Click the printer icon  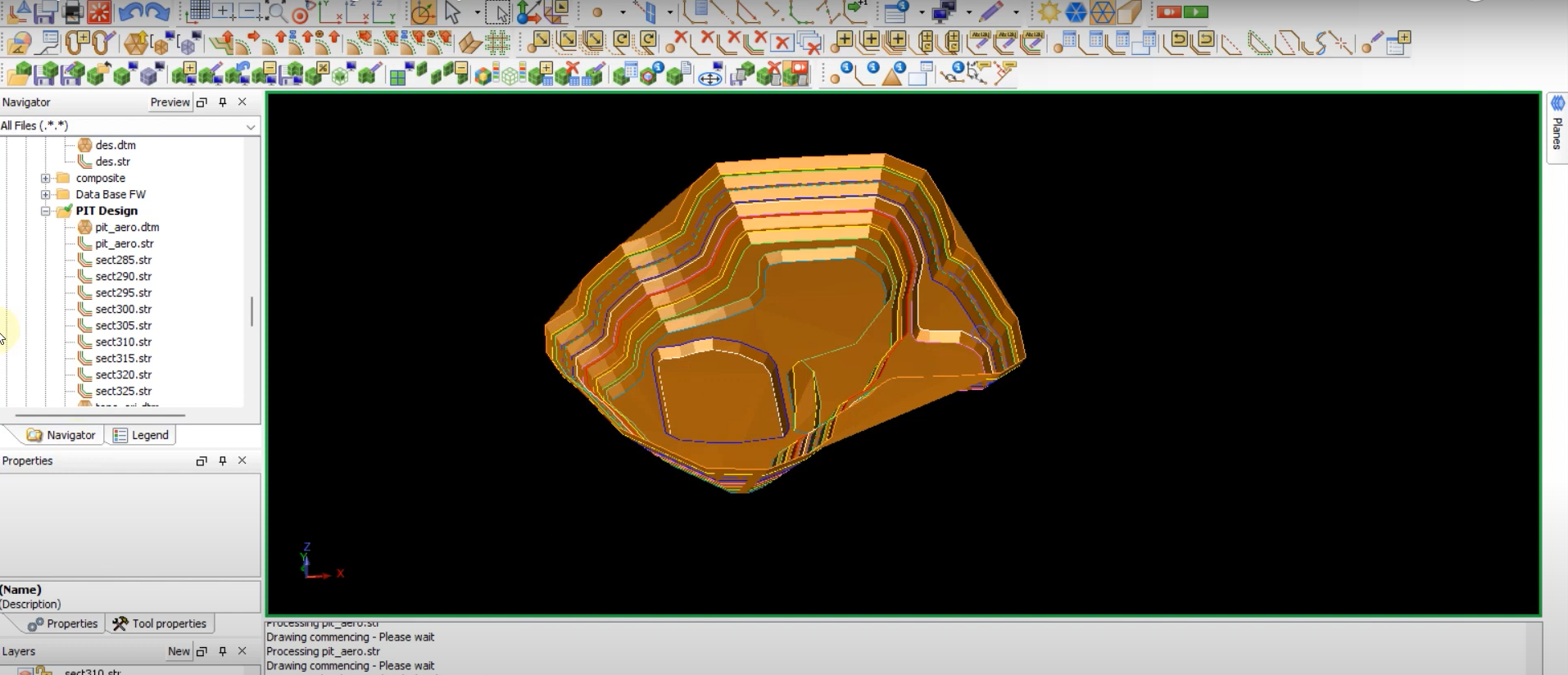point(73,12)
